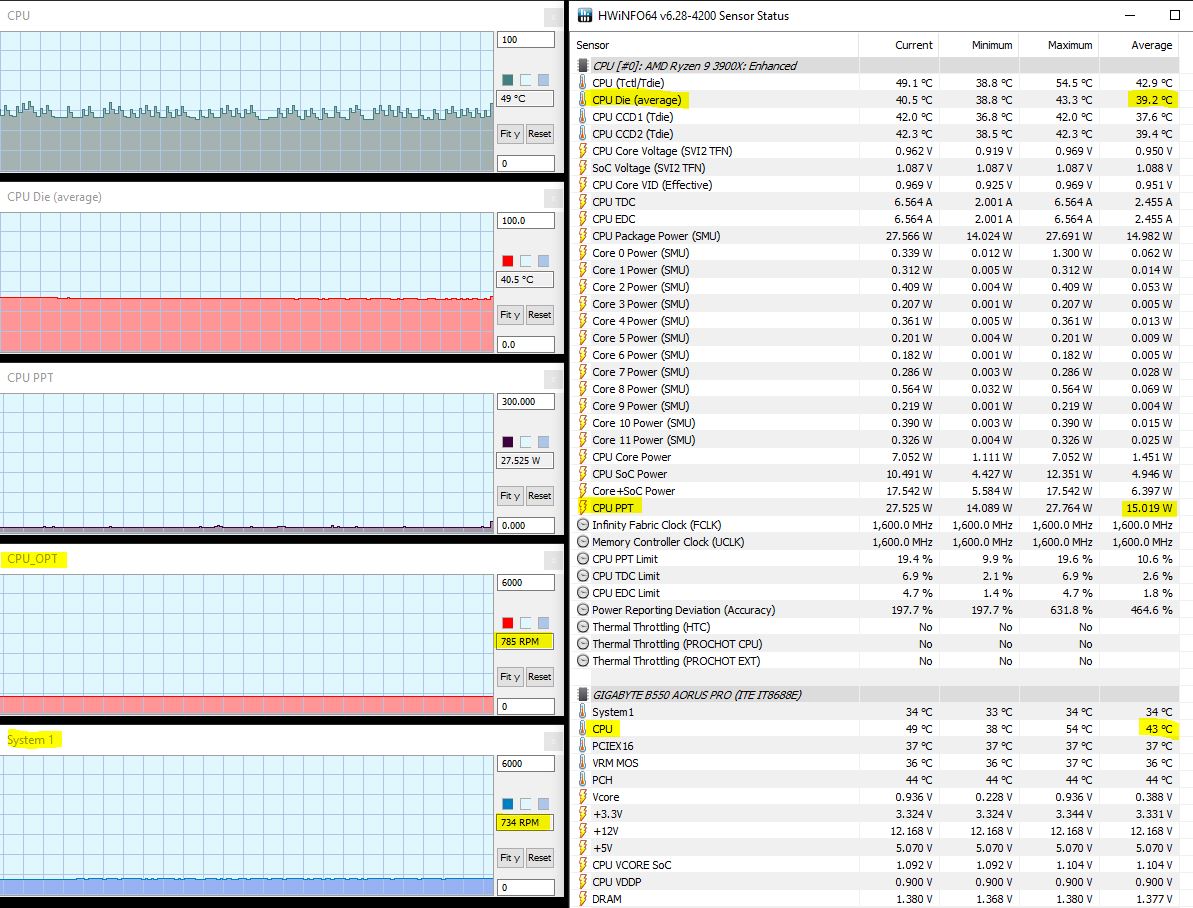Click thermometer icon of VRM MOS row
Viewport: 1193px width, 908px height.
click(x=583, y=763)
